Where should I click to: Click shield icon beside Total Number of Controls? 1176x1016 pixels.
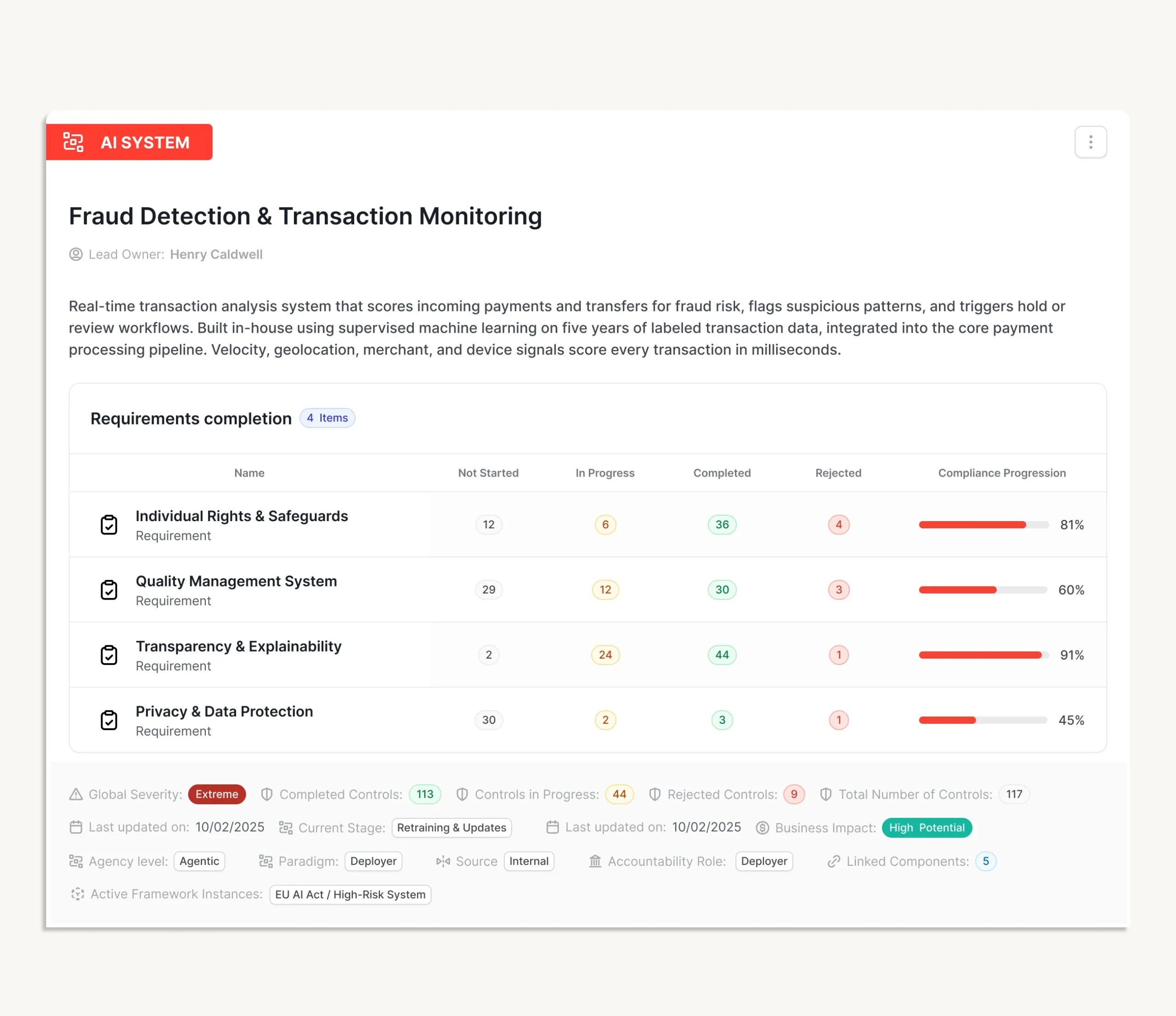pyautogui.click(x=826, y=794)
